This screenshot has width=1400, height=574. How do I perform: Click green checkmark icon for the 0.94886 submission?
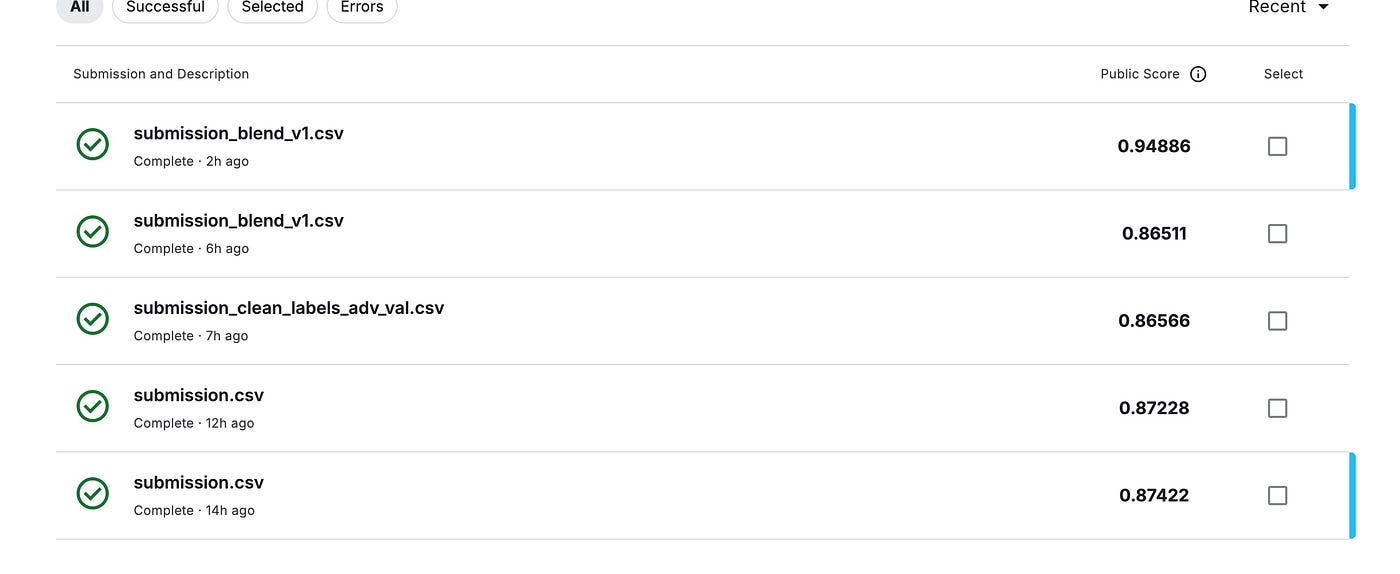tap(93, 144)
